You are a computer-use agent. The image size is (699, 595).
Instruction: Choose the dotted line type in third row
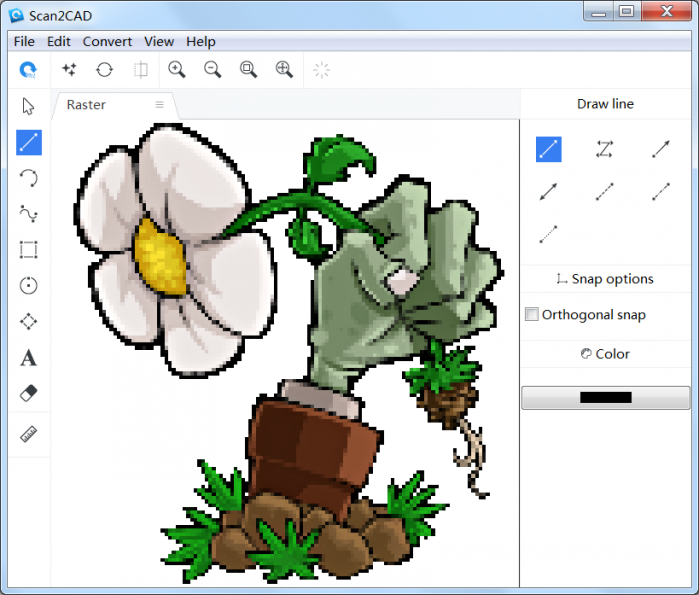coord(548,234)
